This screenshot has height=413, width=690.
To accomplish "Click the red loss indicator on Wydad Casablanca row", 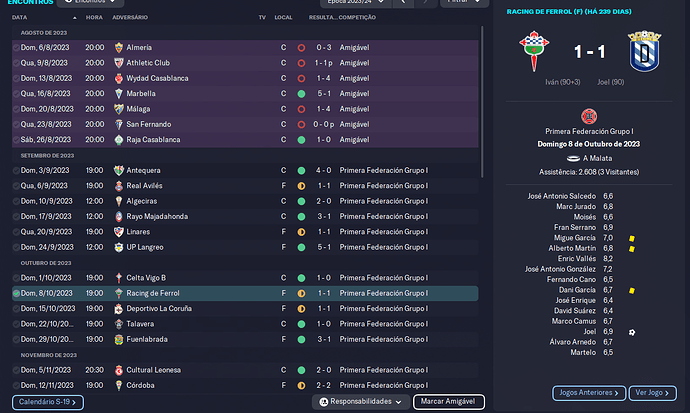I will click(x=301, y=78).
